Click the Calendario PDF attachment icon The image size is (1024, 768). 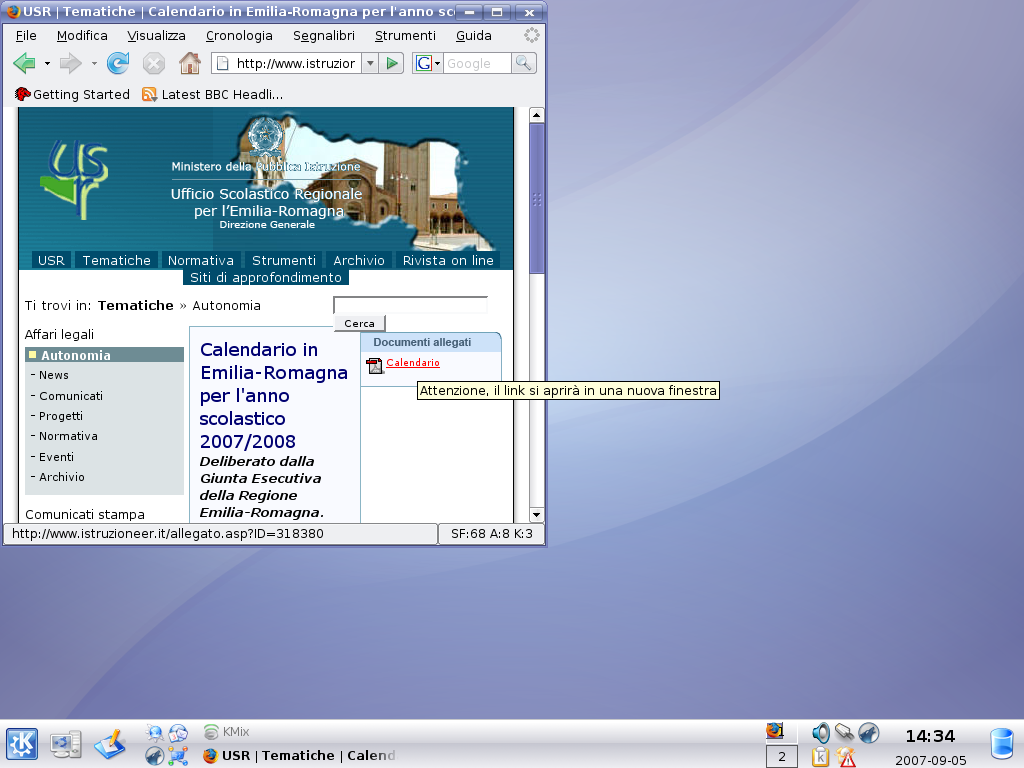(375, 365)
